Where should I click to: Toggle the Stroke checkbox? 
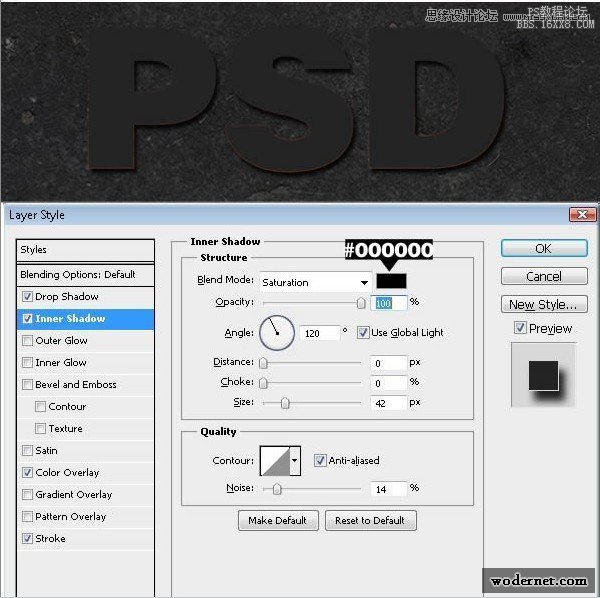click(x=27, y=538)
